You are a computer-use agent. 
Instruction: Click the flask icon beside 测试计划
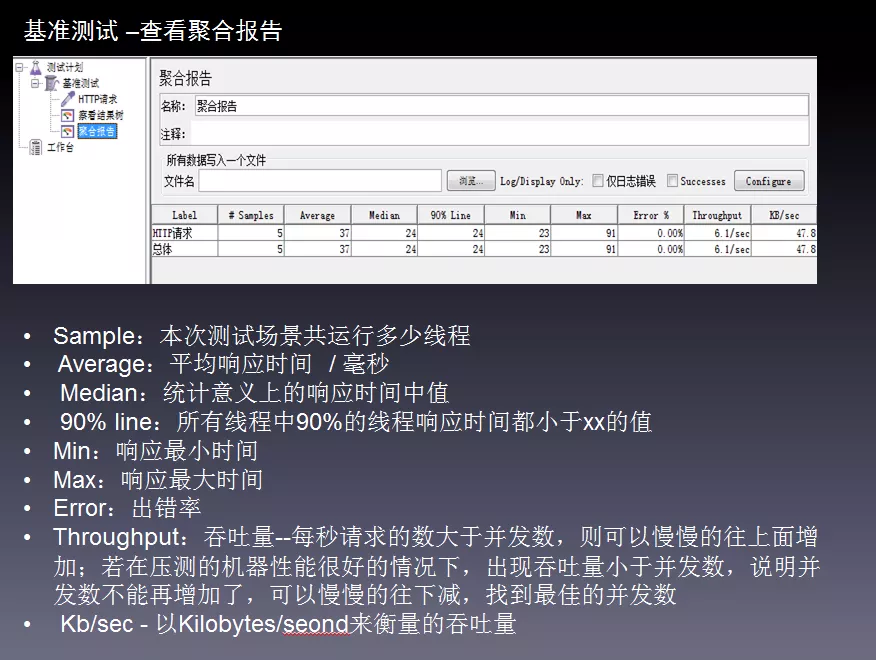[35, 68]
